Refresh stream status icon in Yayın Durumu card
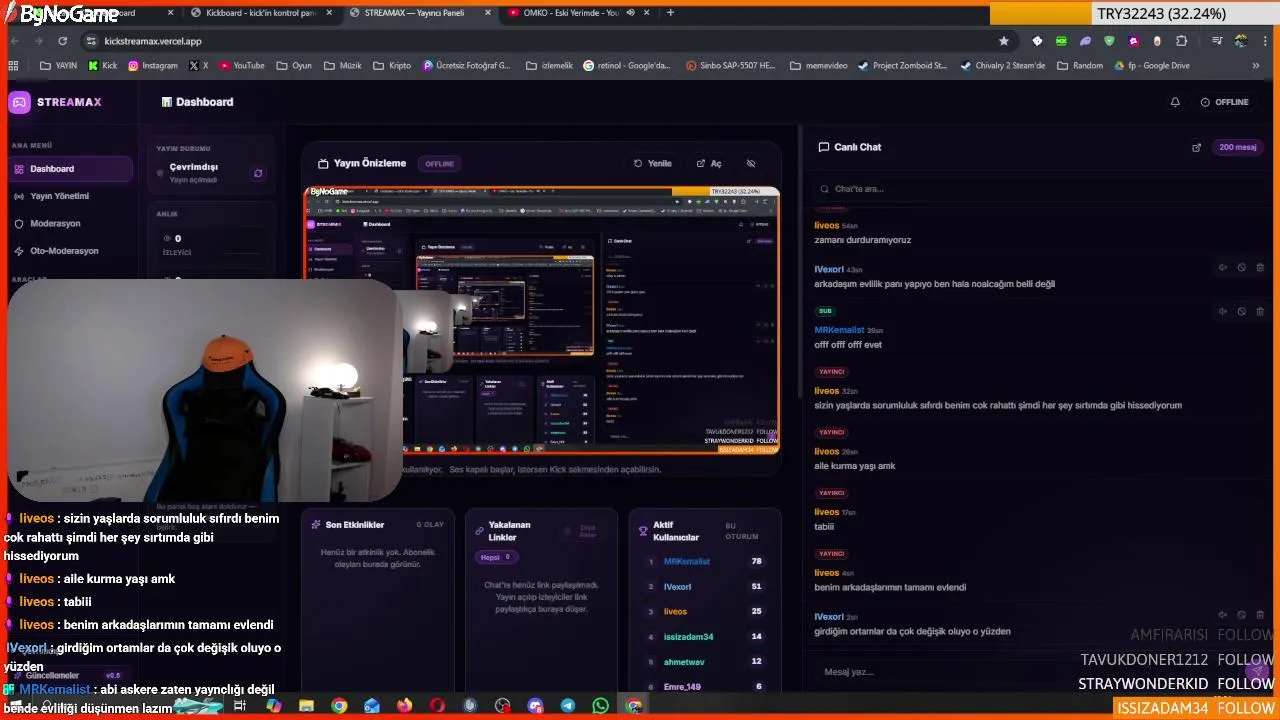This screenshot has width=1280, height=720. point(258,173)
